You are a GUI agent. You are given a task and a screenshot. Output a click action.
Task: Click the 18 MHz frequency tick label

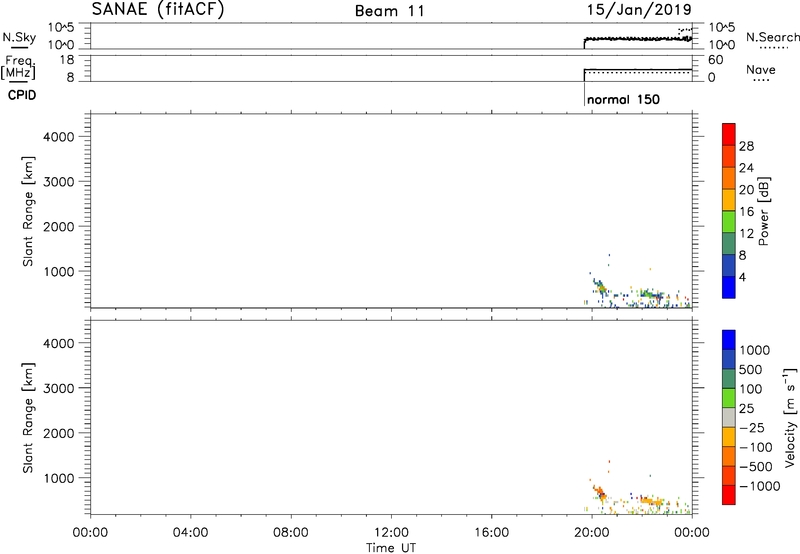[66, 60]
